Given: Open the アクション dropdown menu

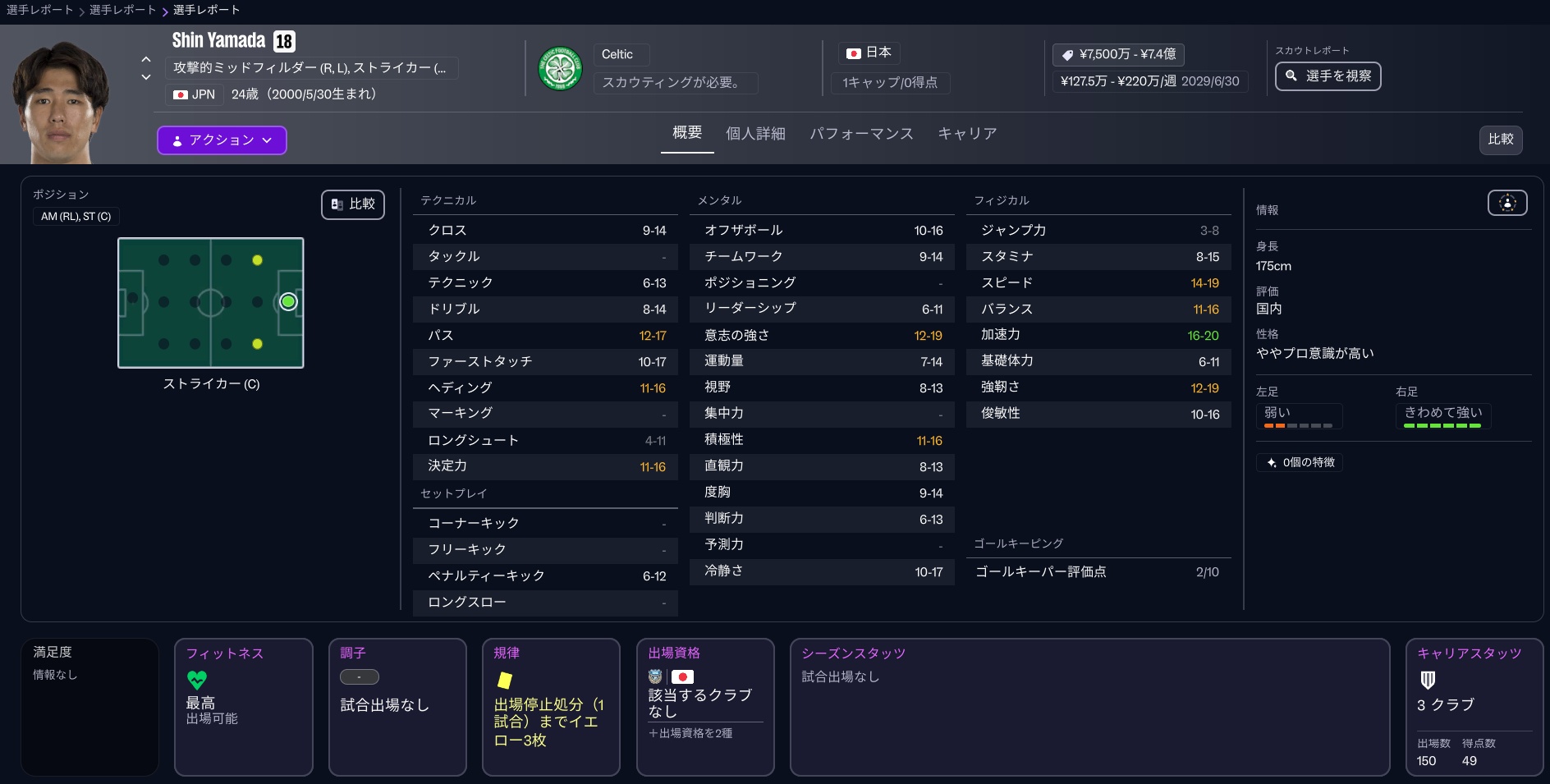Looking at the screenshot, I should click(222, 140).
